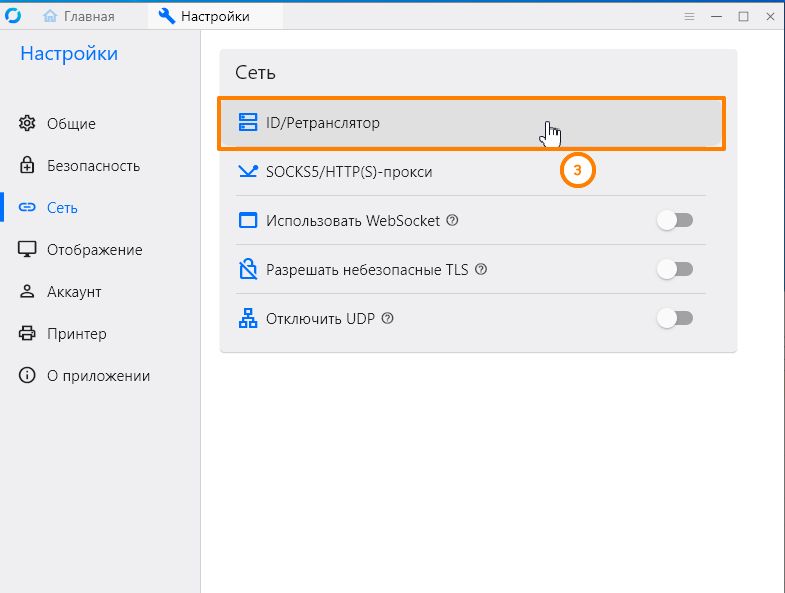Open the hamburger menu in the title bar
785x593 pixels.
click(x=689, y=17)
